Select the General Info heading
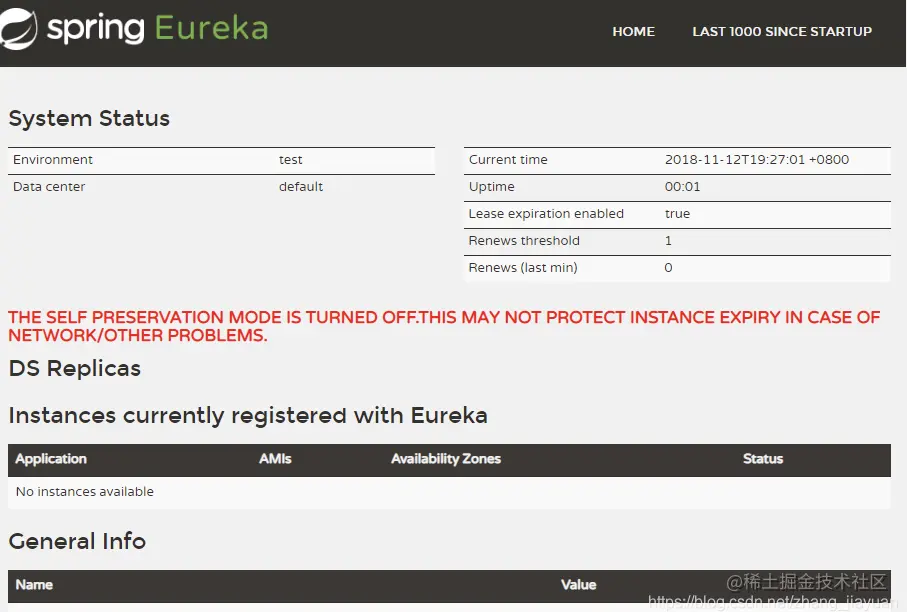 click(x=77, y=541)
